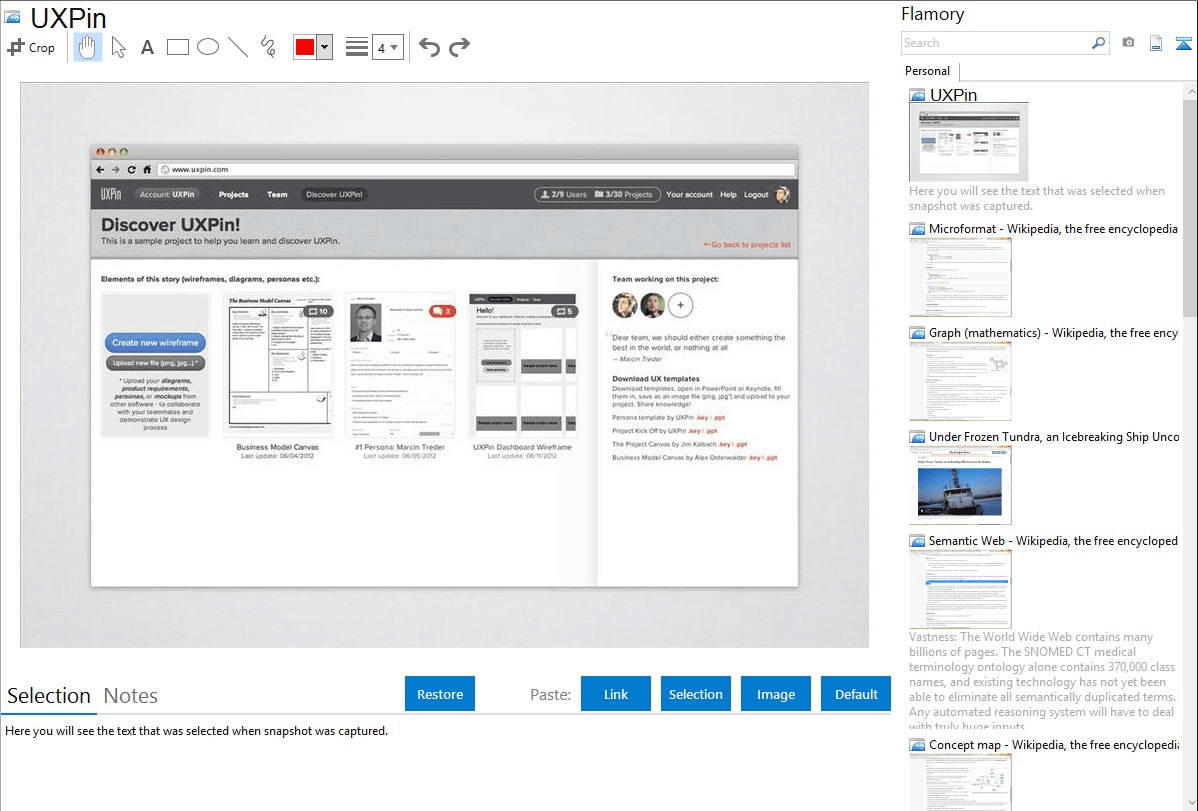Viewport: 1198px width, 811px height.
Task: Switch to the Notes tab
Action: click(130, 695)
